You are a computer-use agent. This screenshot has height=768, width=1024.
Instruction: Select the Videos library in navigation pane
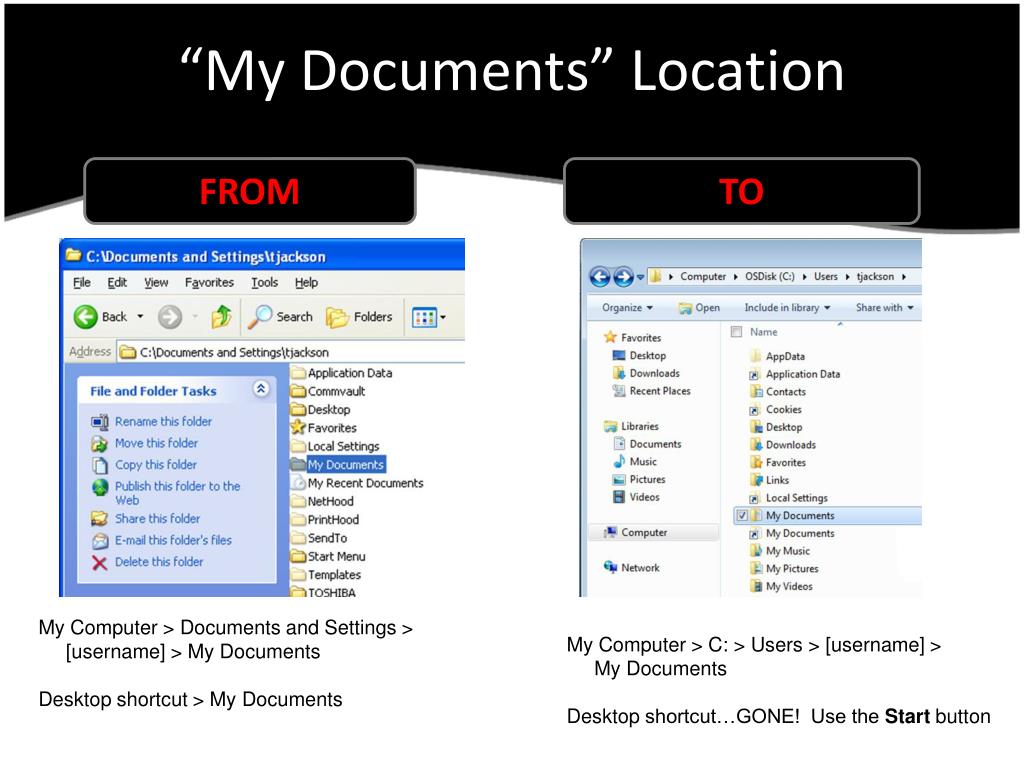click(637, 496)
